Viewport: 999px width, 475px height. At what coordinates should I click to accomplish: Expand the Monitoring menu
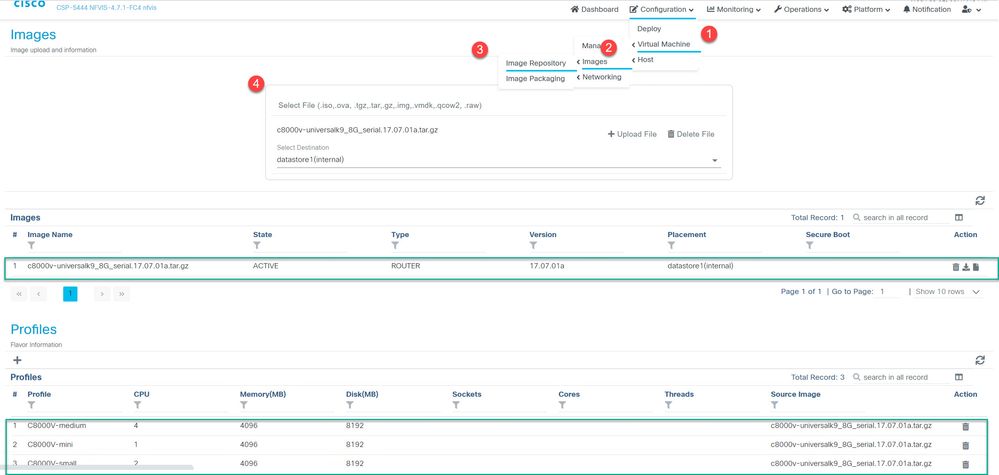point(733,10)
